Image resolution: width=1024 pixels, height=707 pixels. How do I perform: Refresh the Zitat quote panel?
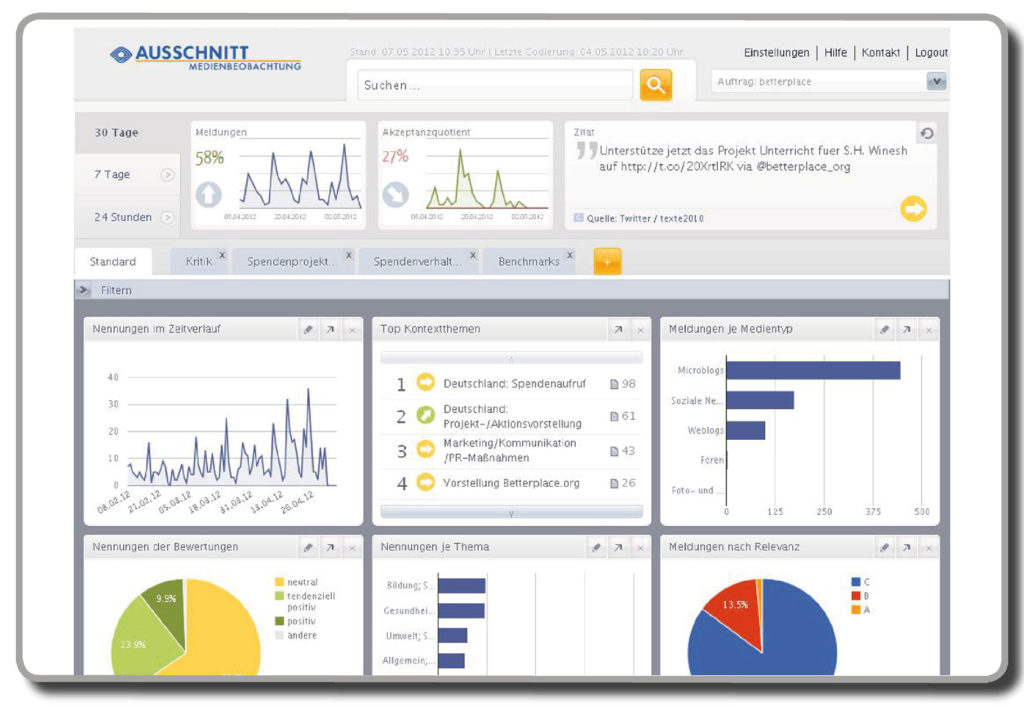927,133
